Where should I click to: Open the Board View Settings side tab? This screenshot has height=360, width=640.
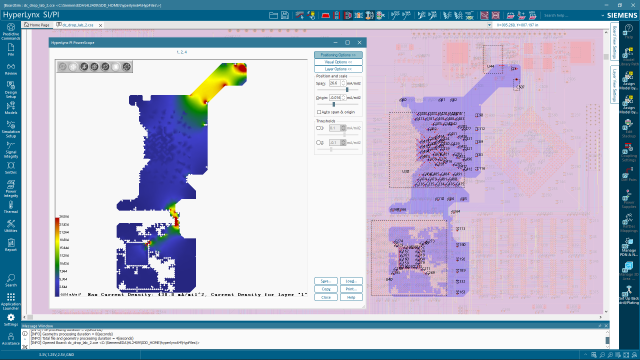pos(614,42)
